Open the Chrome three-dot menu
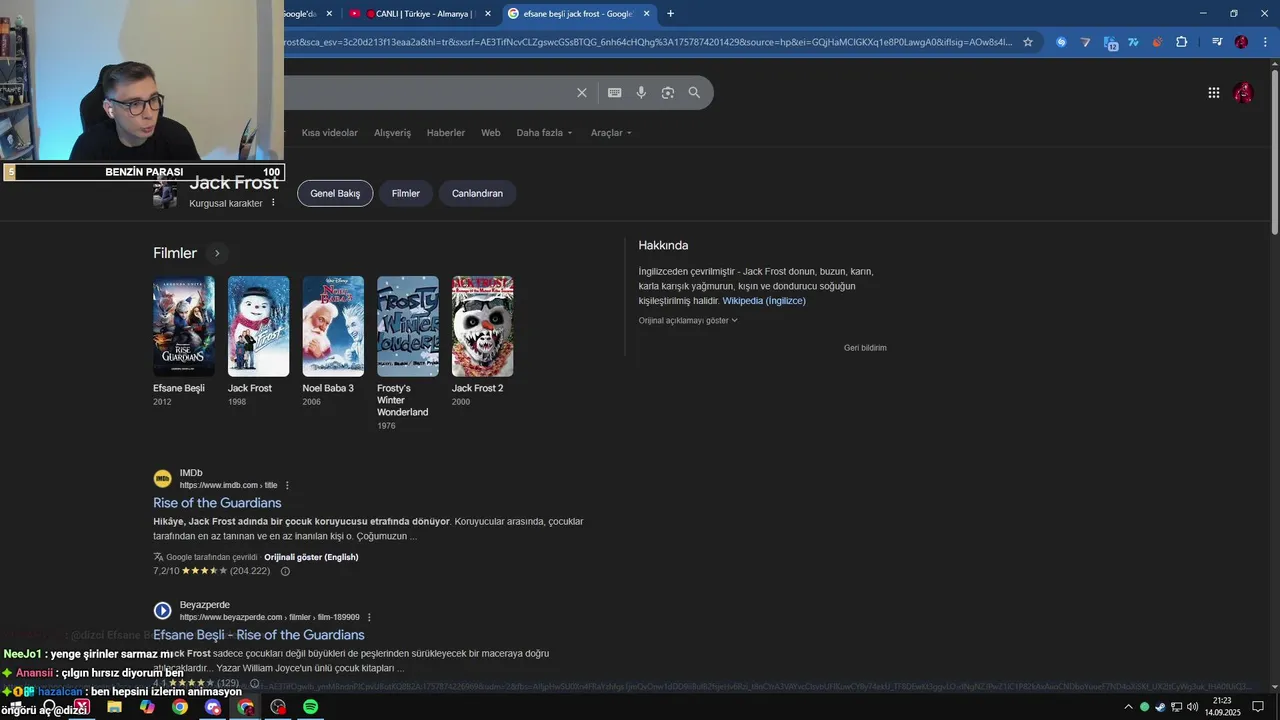Screen dimensions: 1280x720 [1265, 42]
